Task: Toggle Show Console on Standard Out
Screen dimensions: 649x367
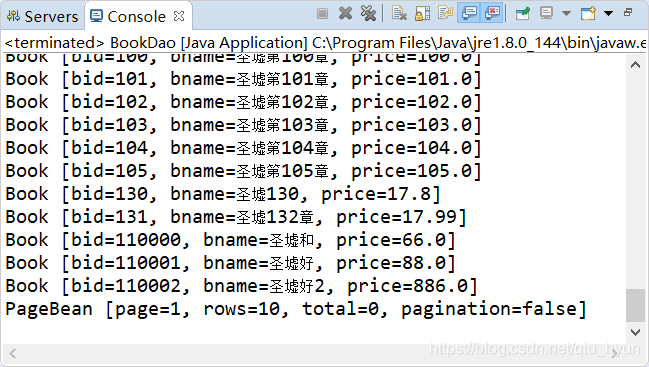Action: click(469, 13)
